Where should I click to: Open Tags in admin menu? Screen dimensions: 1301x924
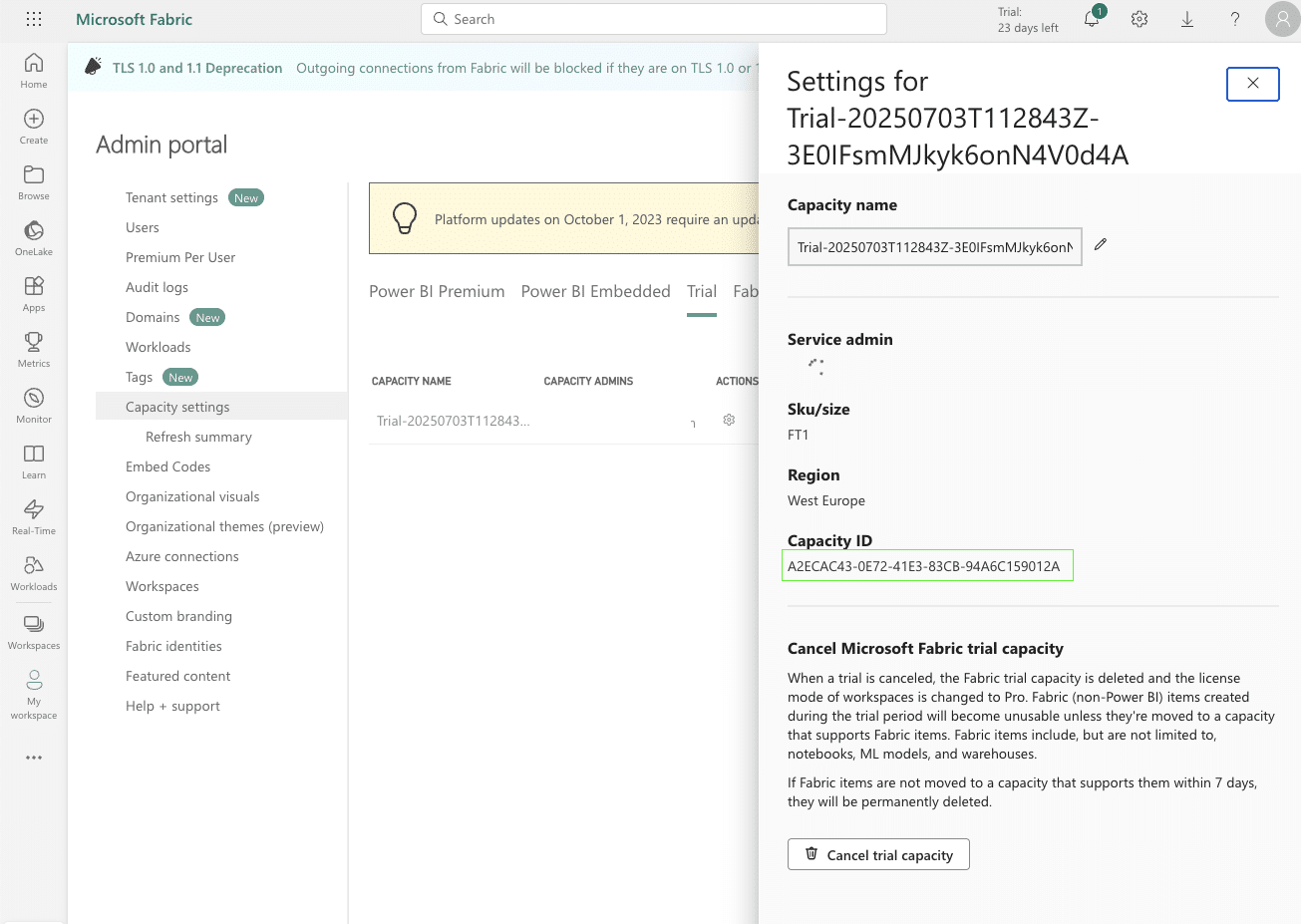[139, 377]
